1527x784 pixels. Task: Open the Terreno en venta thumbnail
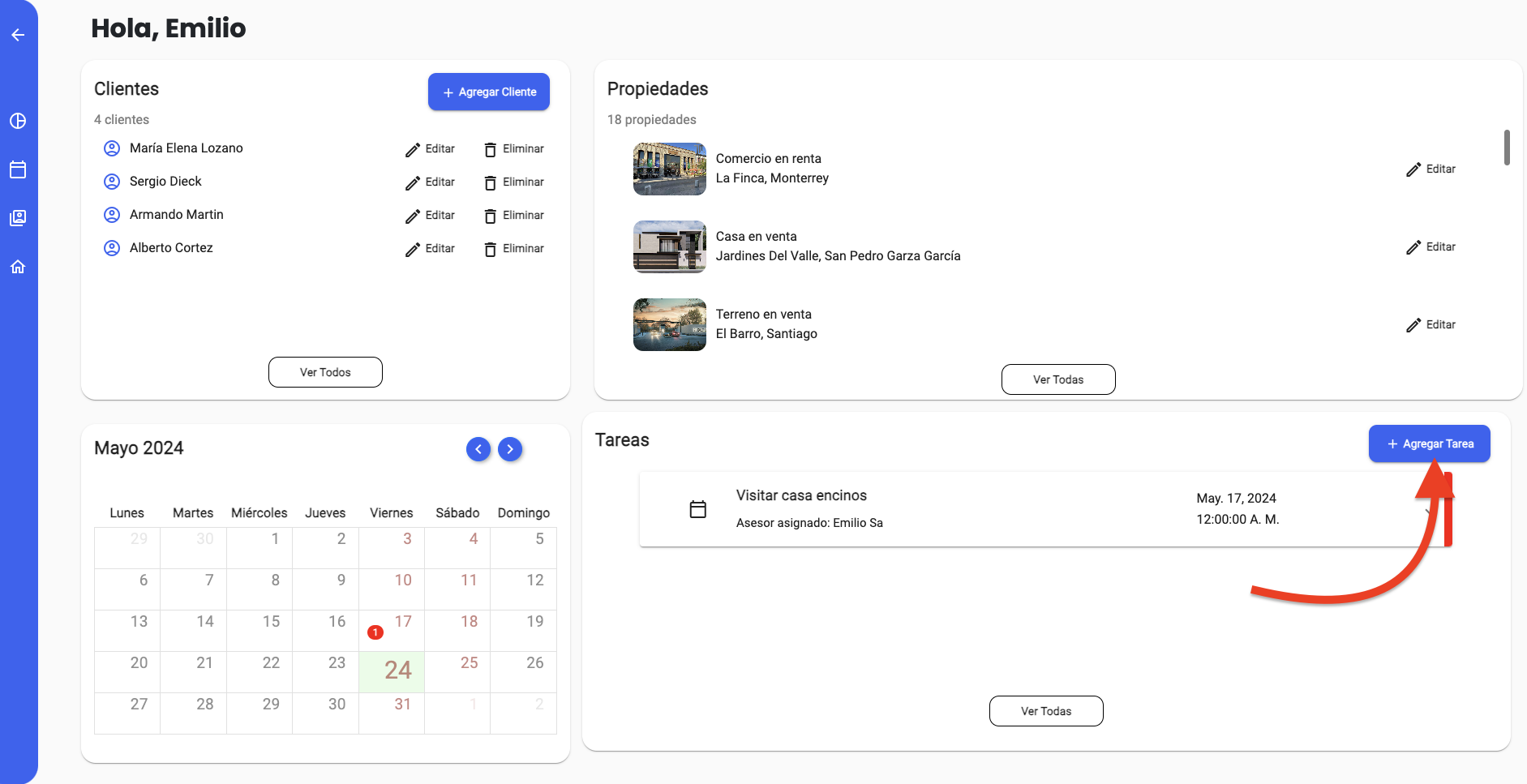pyautogui.click(x=670, y=324)
